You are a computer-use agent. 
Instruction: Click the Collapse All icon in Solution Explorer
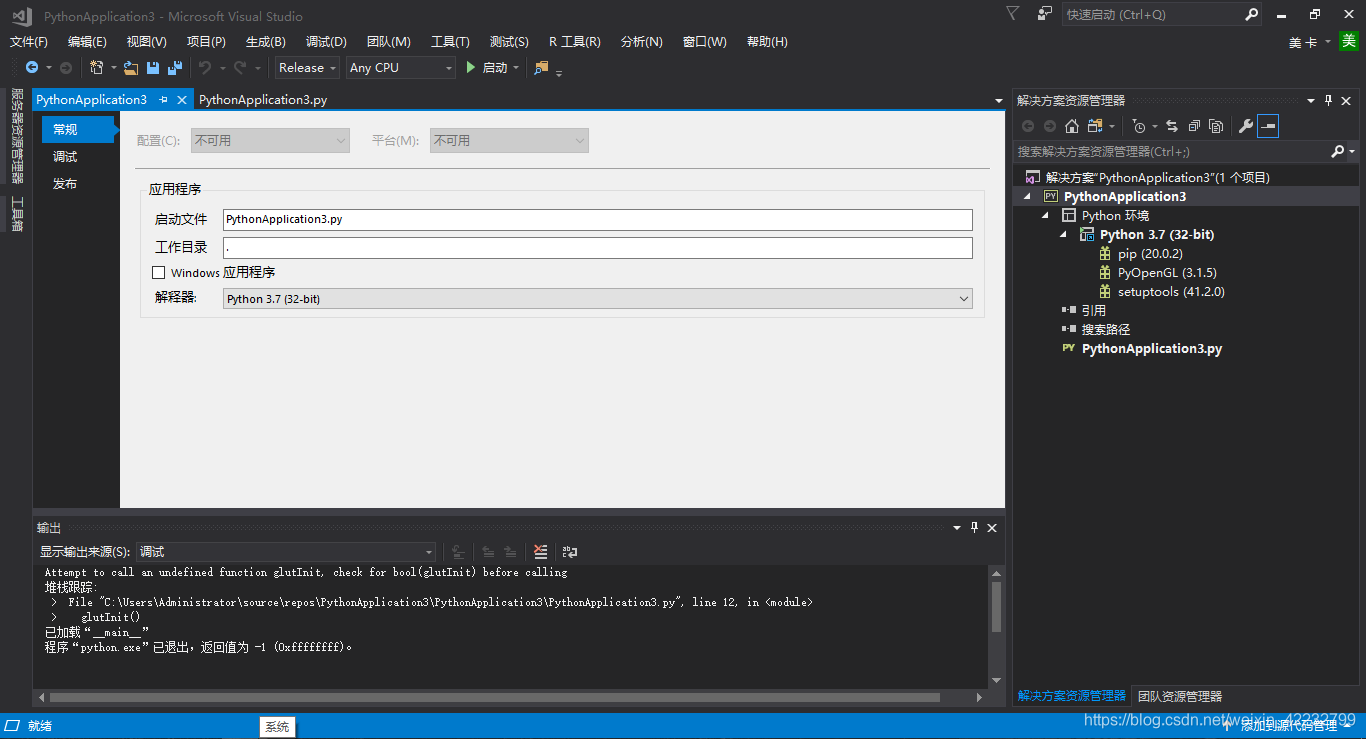1194,126
